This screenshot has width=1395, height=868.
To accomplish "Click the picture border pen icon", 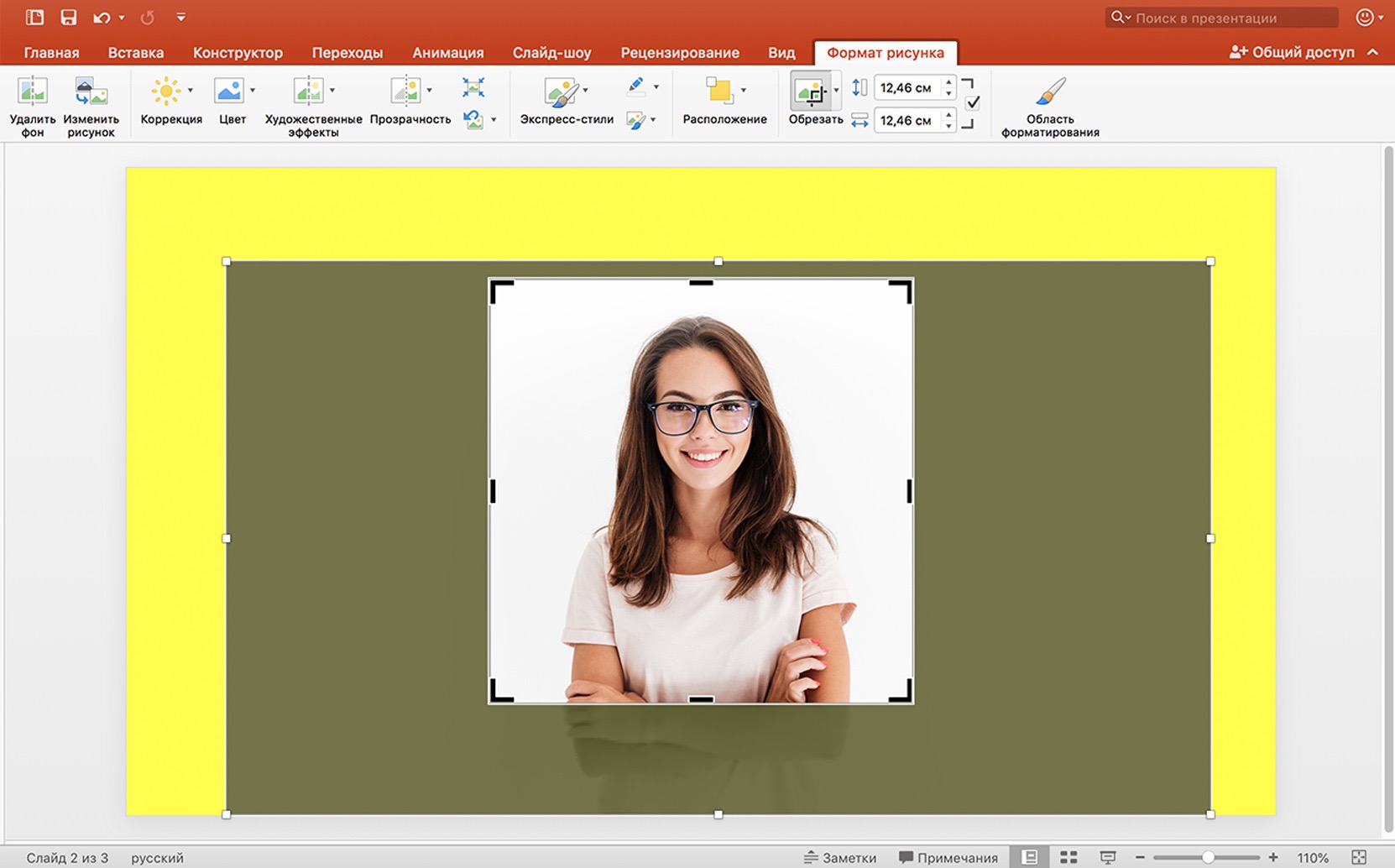I will coord(636,86).
